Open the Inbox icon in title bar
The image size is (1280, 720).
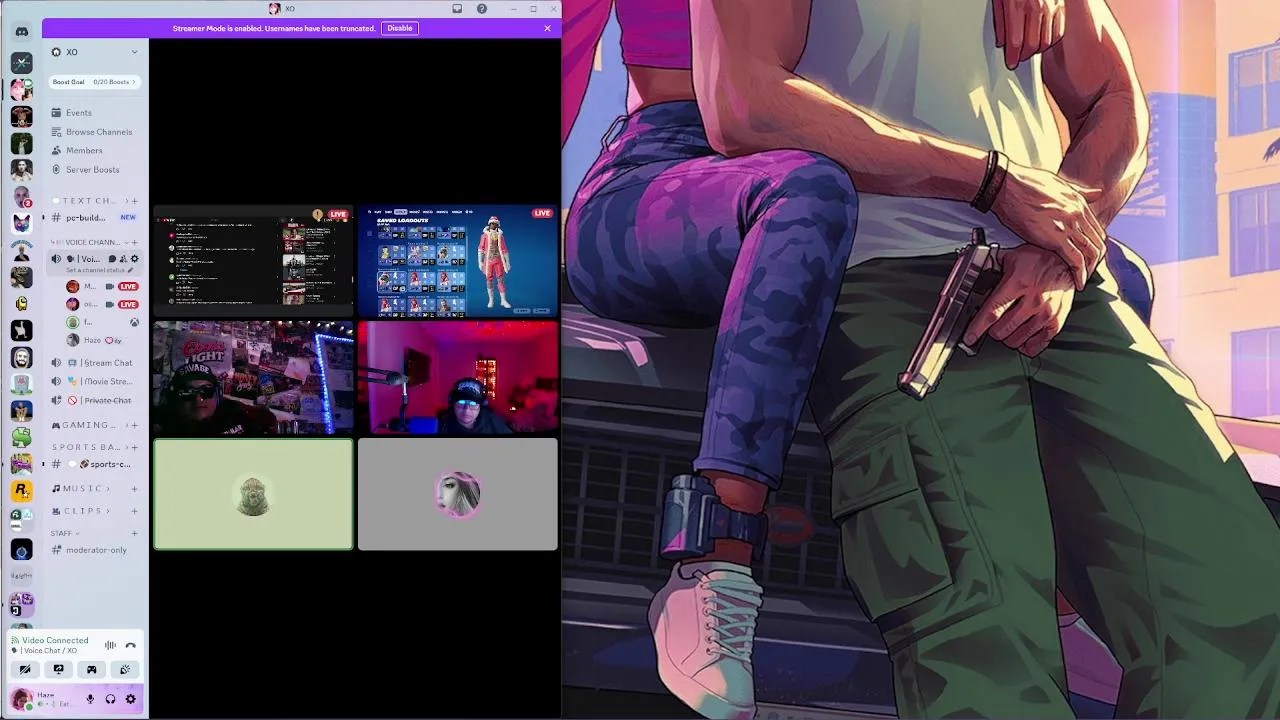tap(457, 9)
